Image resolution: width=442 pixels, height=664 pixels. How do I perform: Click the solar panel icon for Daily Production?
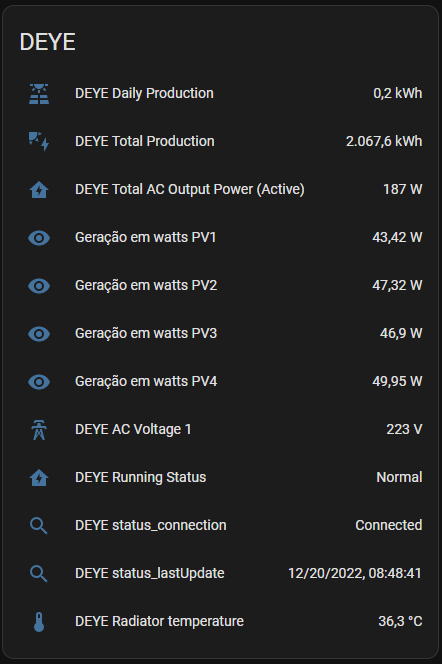pyautogui.click(x=39, y=94)
